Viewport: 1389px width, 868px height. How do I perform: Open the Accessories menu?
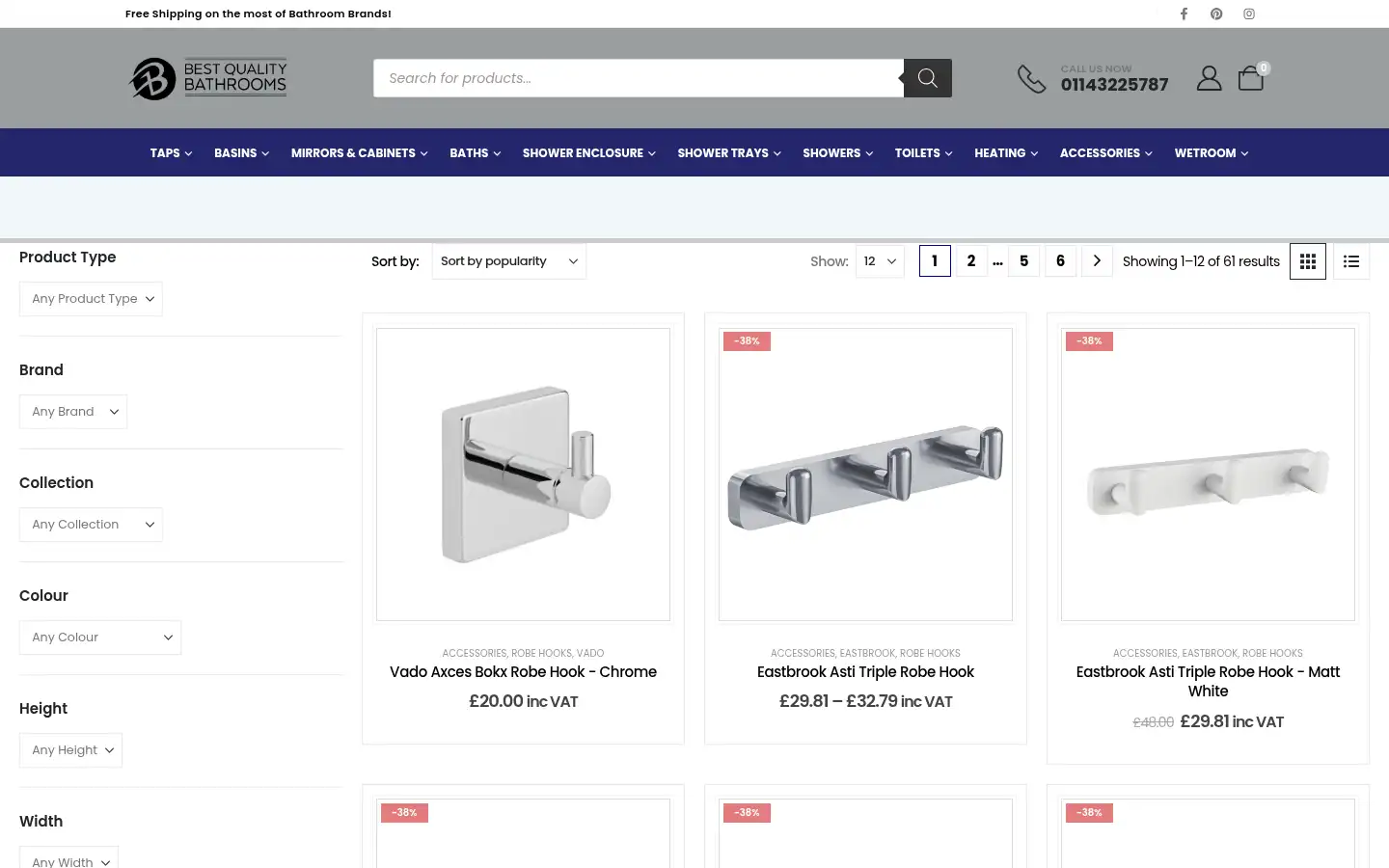point(1105,152)
